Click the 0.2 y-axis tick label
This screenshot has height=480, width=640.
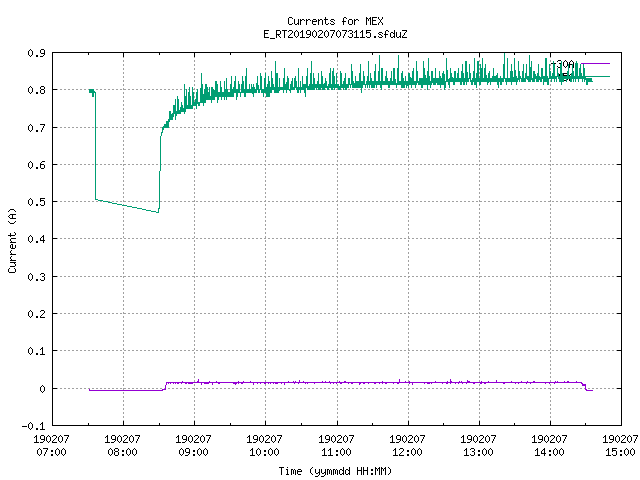(x=37, y=314)
